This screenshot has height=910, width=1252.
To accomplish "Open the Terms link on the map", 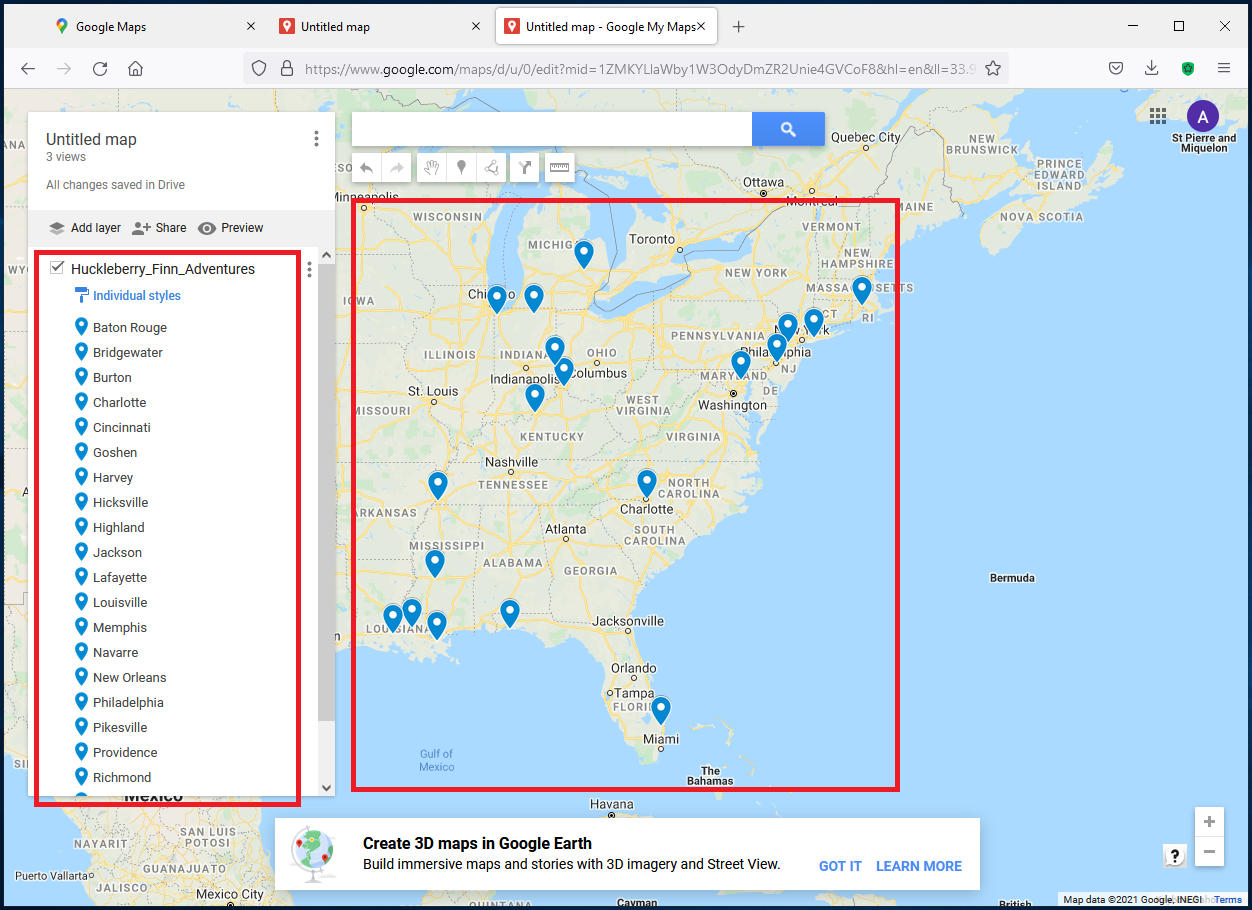I will pos(1228,900).
